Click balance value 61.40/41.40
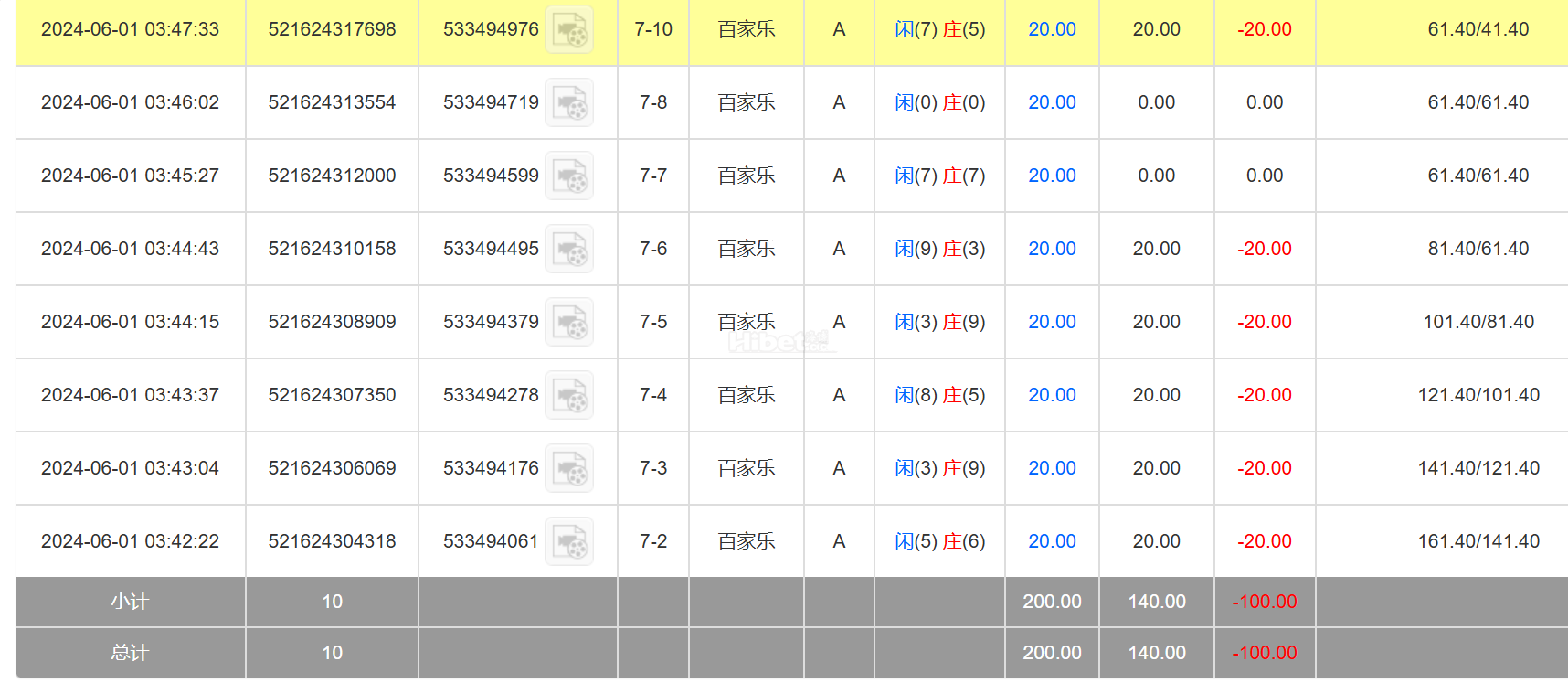 [x=1478, y=29]
